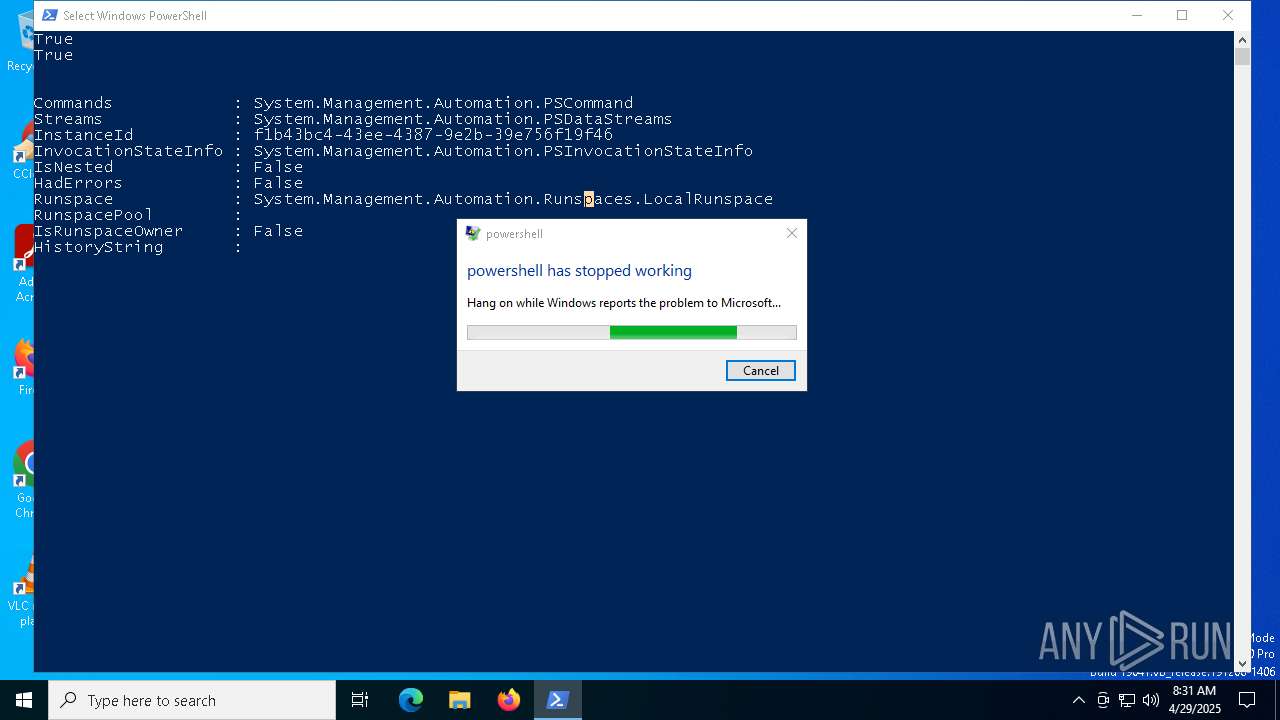The height and width of the screenshot is (720, 1280).
Task: Click the 'powershell has stopped working' heading
Action: coord(579,271)
